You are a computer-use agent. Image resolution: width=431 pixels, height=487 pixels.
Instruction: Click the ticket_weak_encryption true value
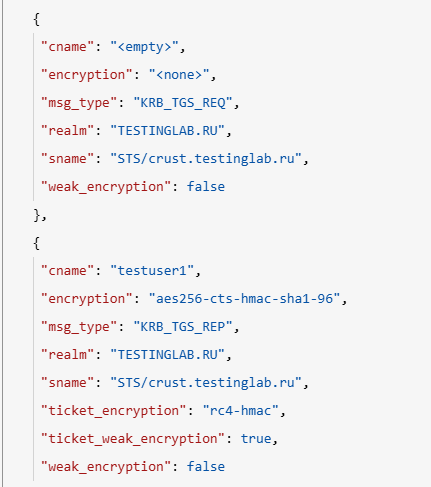pyautogui.click(x=256, y=439)
